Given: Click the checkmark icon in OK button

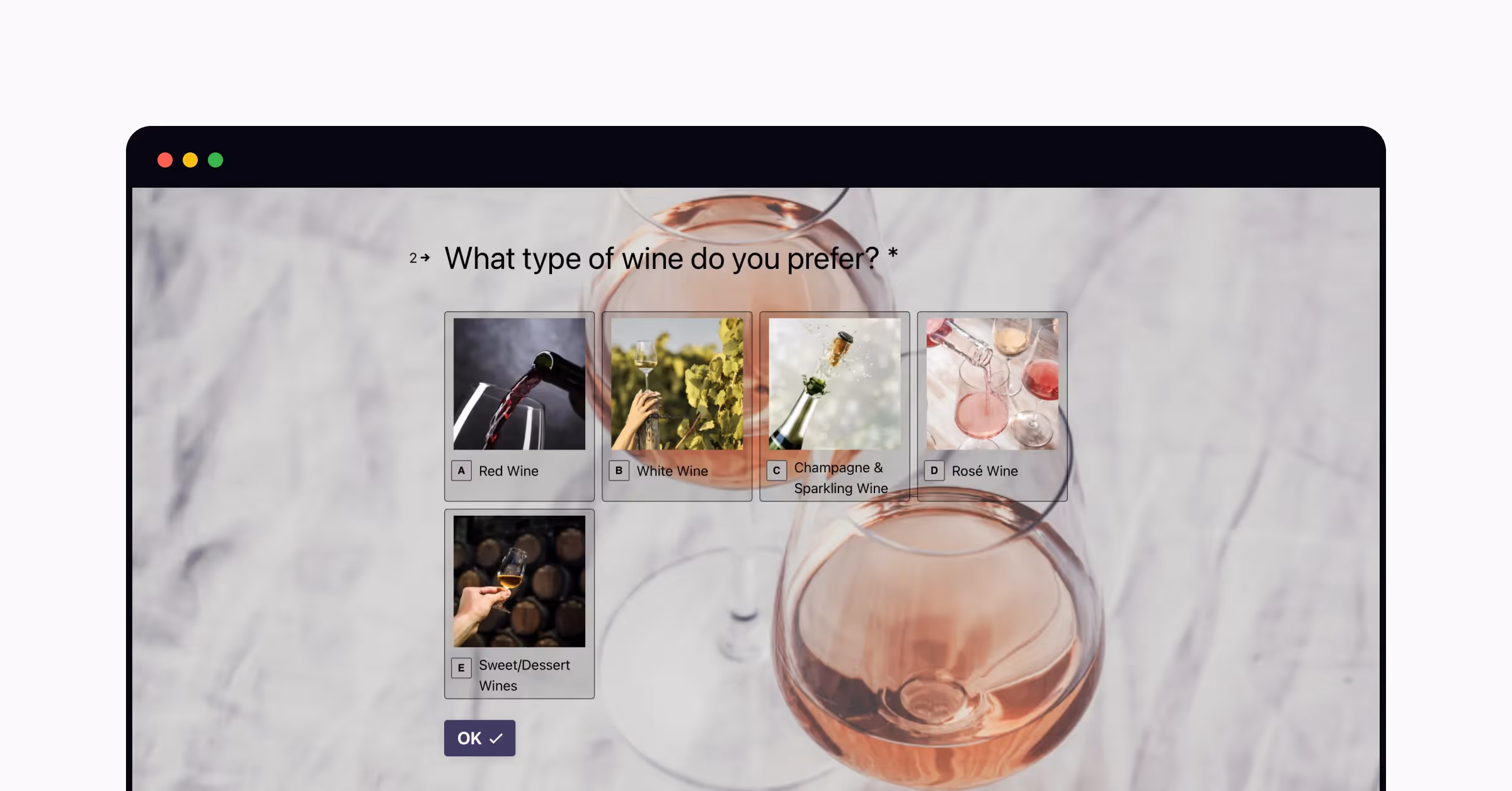Looking at the screenshot, I should (496, 738).
